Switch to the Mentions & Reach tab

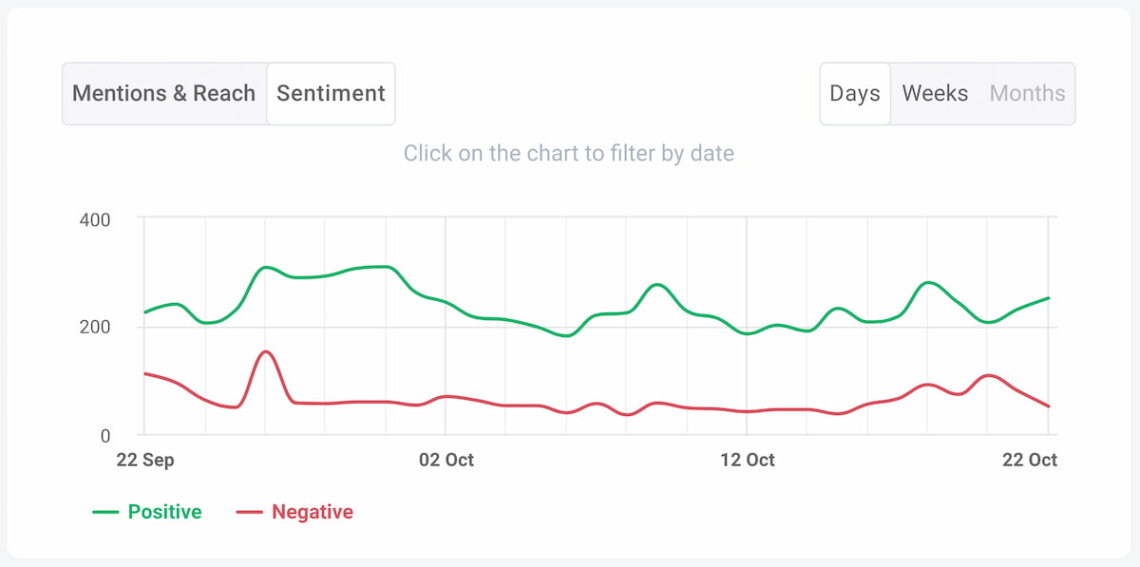point(164,94)
